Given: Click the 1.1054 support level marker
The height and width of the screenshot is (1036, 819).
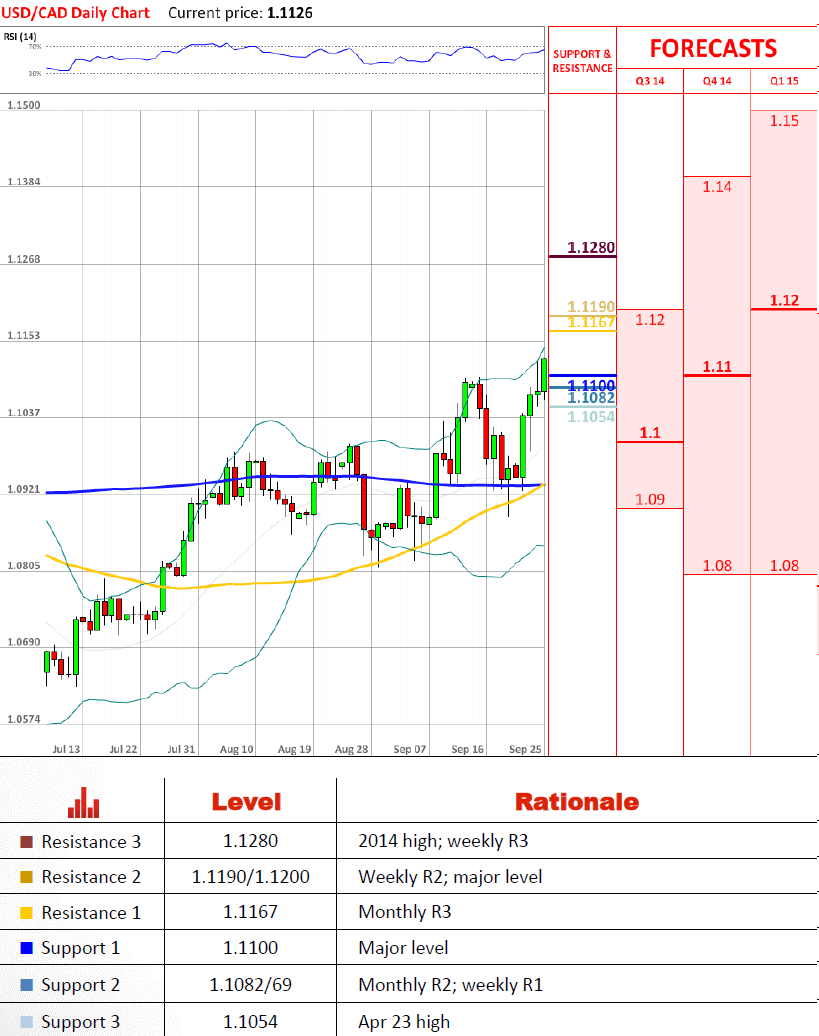Looking at the screenshot, I should tap(591, 417).
